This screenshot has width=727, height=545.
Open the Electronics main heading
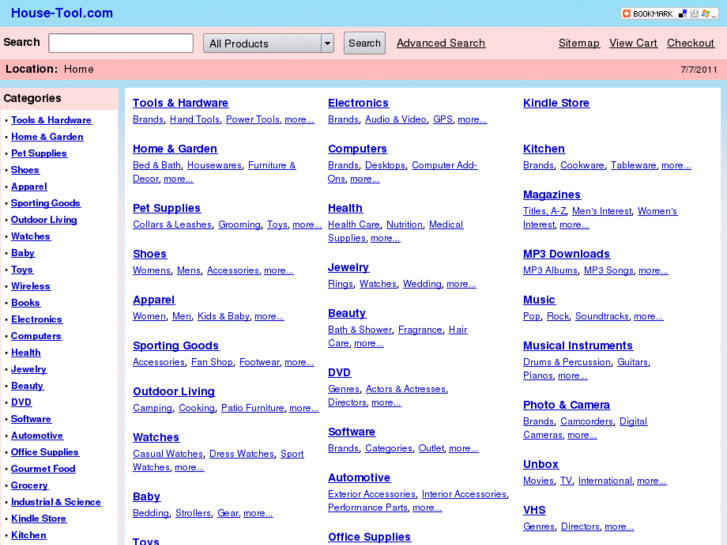(358, 103)
